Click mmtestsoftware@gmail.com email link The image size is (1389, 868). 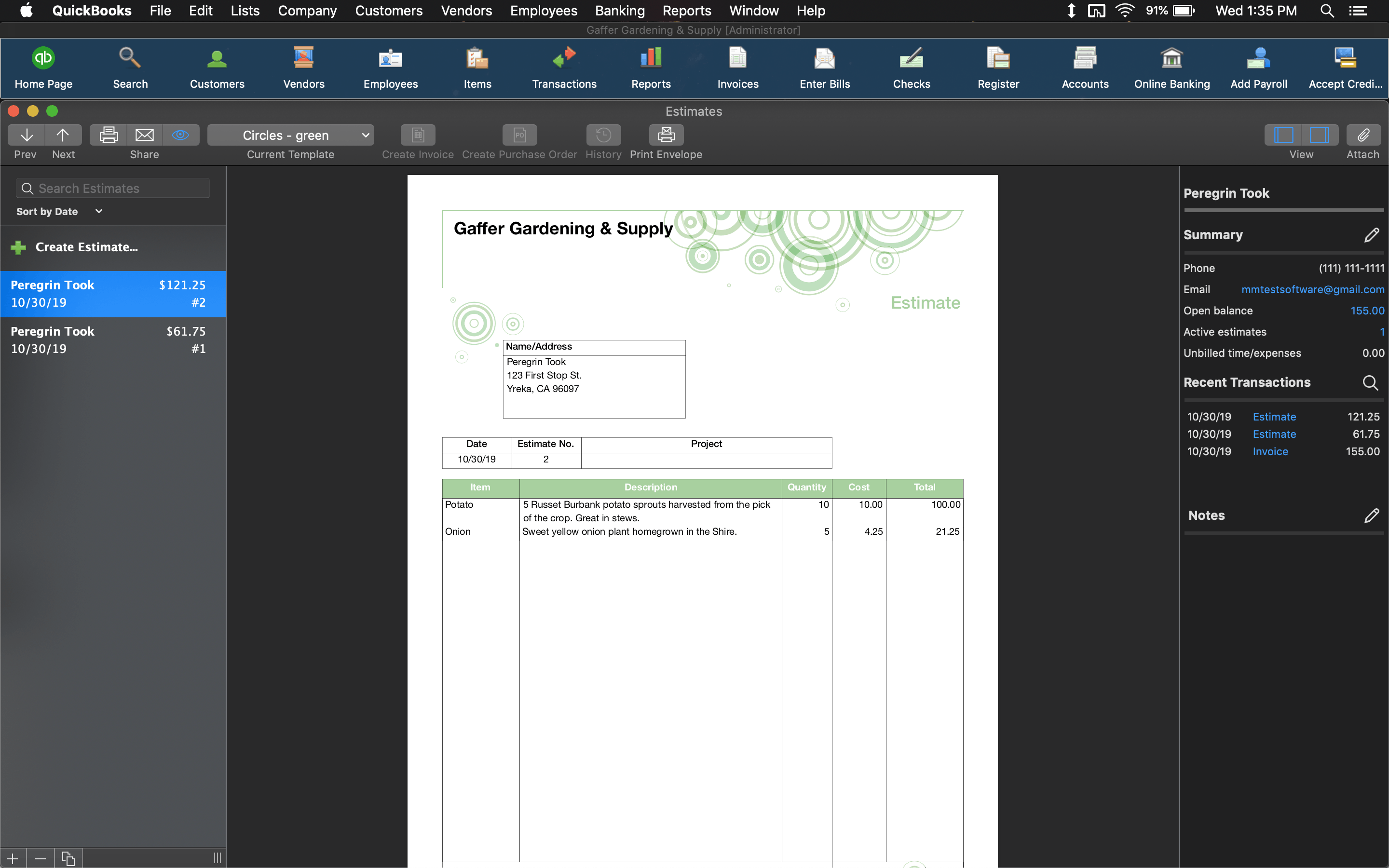(x=1312, y=289)
